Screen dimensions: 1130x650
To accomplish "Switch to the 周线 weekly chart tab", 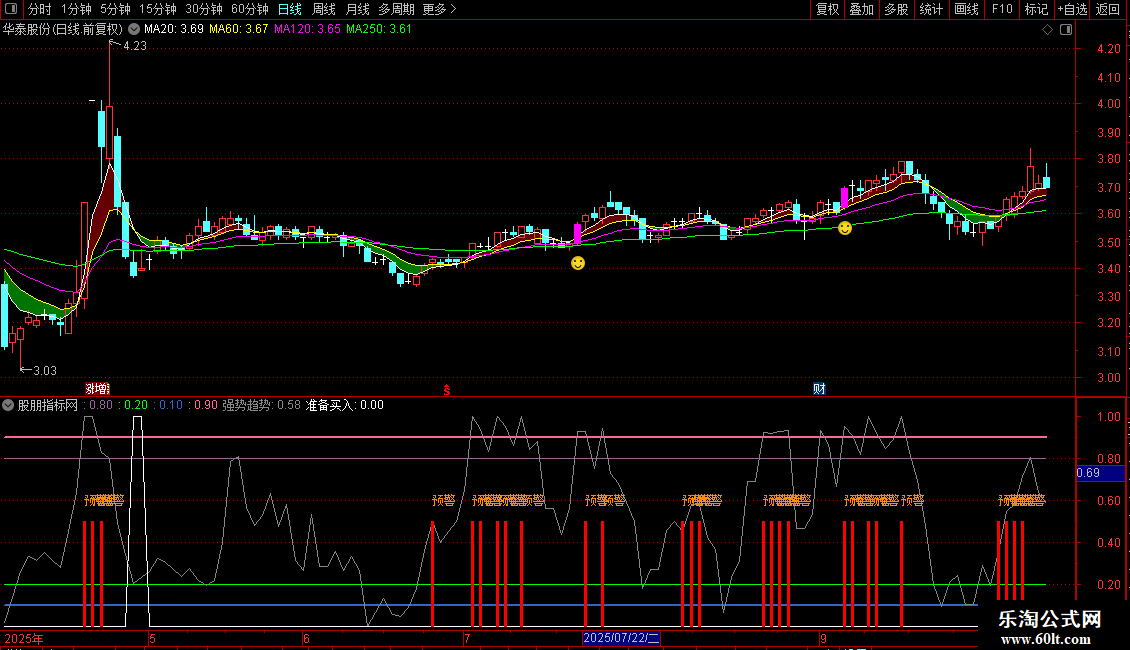I will (324, 9).
